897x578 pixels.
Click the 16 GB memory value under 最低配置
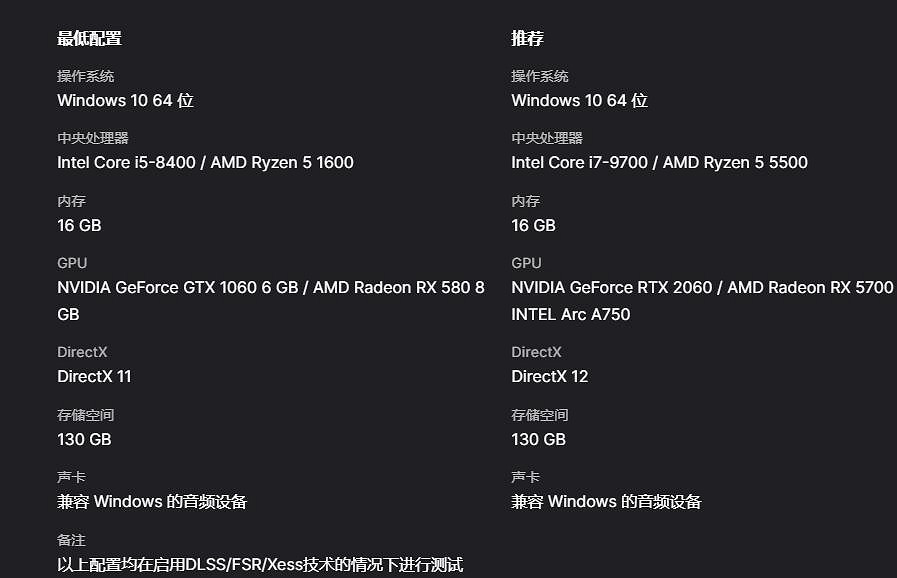[x=79, y=226]
